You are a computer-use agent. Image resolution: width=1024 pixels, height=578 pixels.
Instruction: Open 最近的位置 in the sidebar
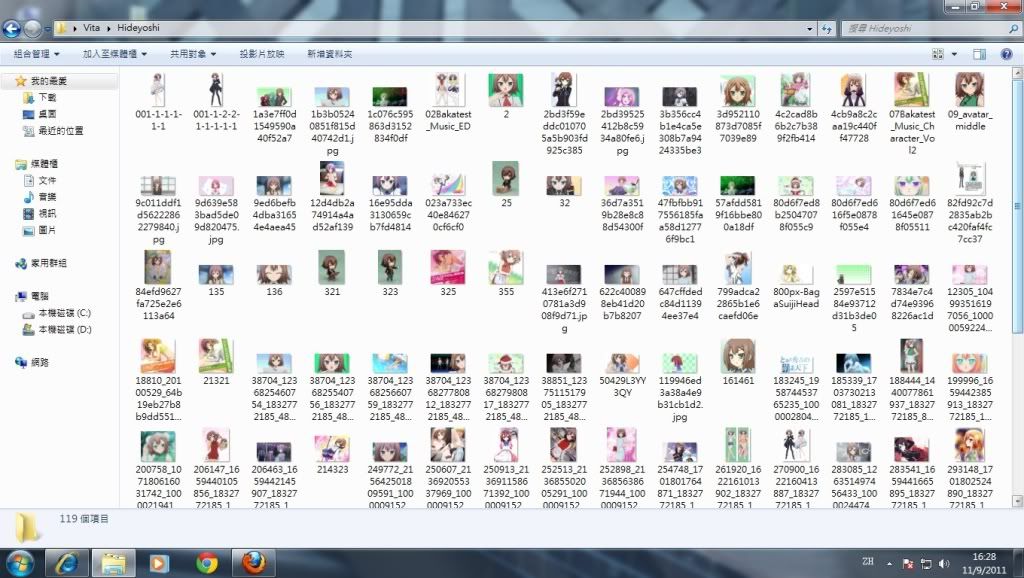pos(61,131)
